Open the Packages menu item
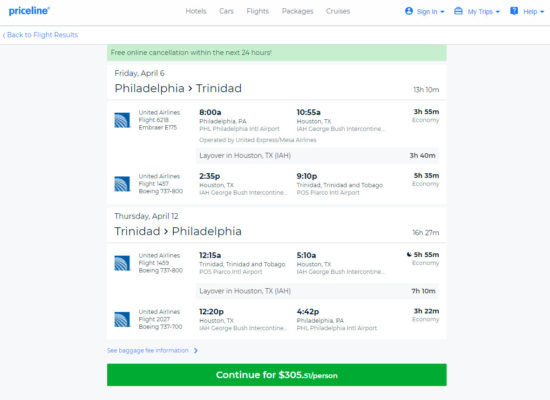 tap(297, 11)
